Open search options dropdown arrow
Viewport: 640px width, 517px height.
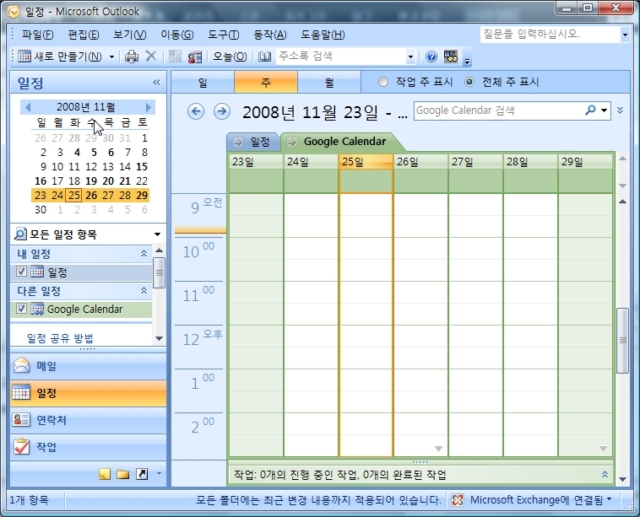tap(604, 111)
